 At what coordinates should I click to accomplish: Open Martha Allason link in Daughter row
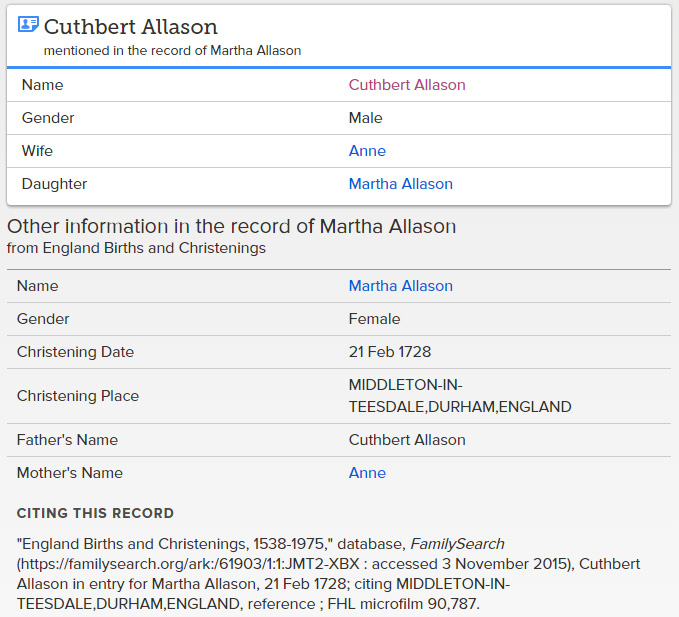[401, 184]
